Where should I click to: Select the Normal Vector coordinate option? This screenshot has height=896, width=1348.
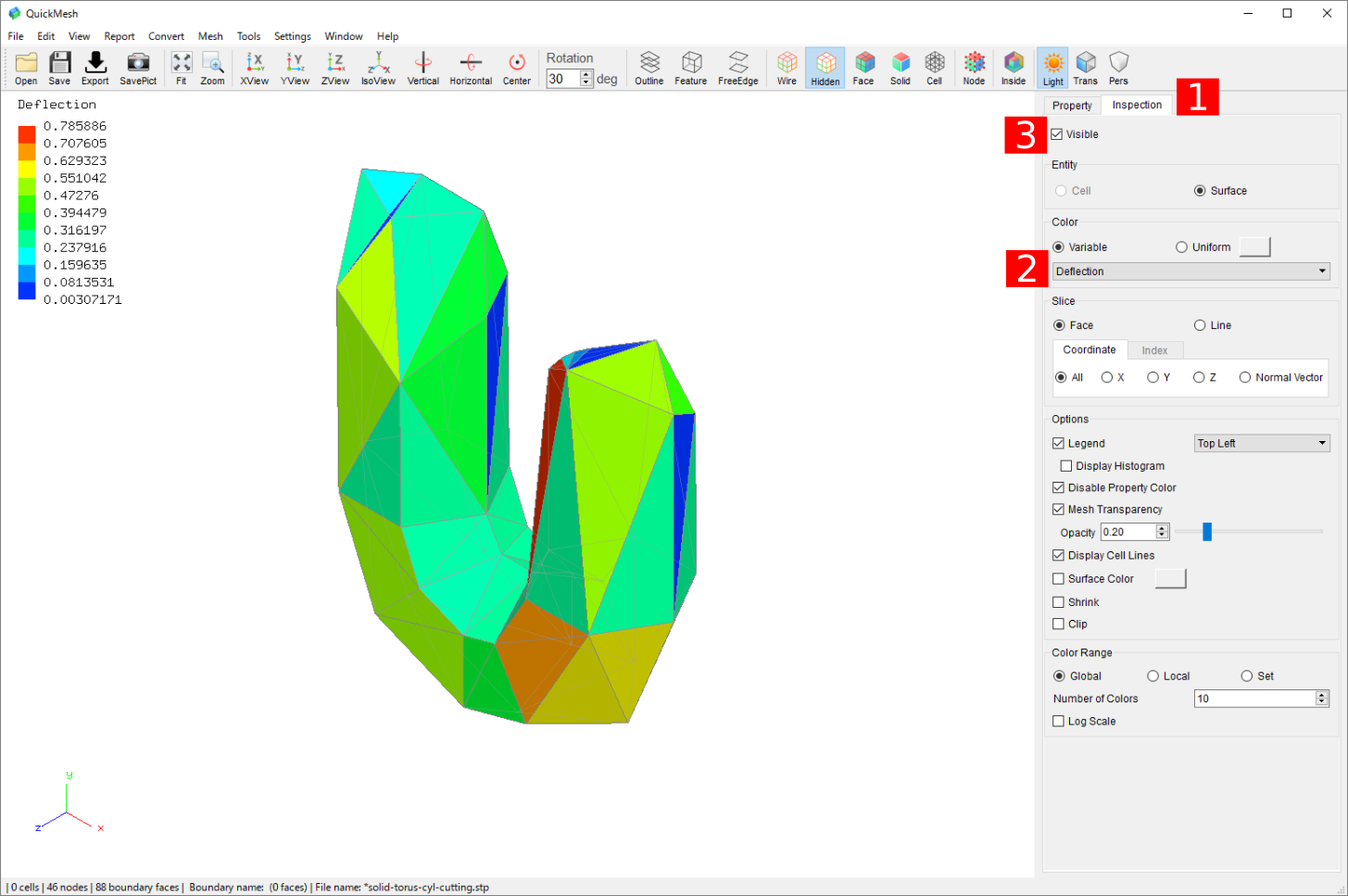coord(1245,377)
